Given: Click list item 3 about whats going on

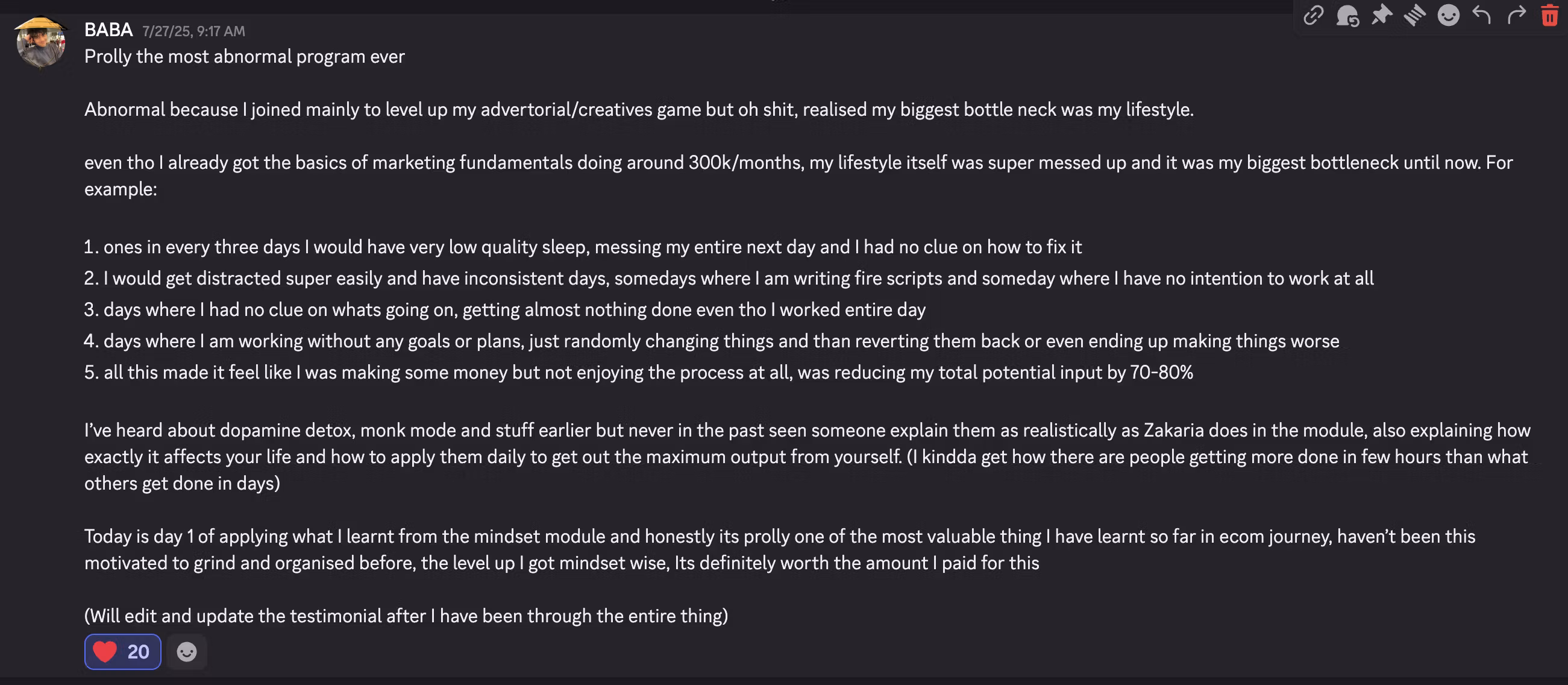Looking at the screenshot, I should 504,310.
